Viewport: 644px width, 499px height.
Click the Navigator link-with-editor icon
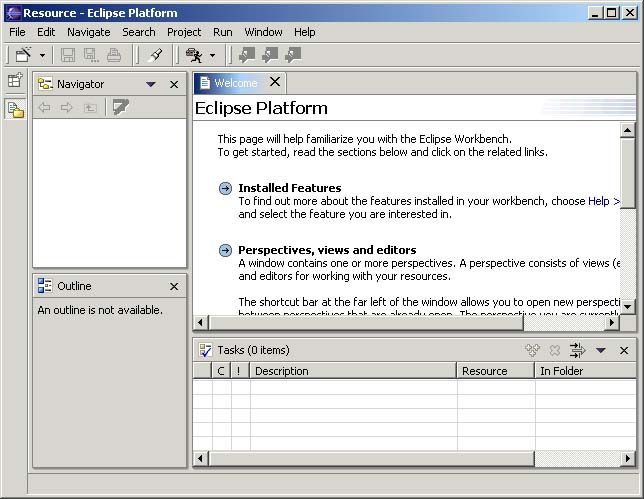pyautogui.click(x=120, y=107)
